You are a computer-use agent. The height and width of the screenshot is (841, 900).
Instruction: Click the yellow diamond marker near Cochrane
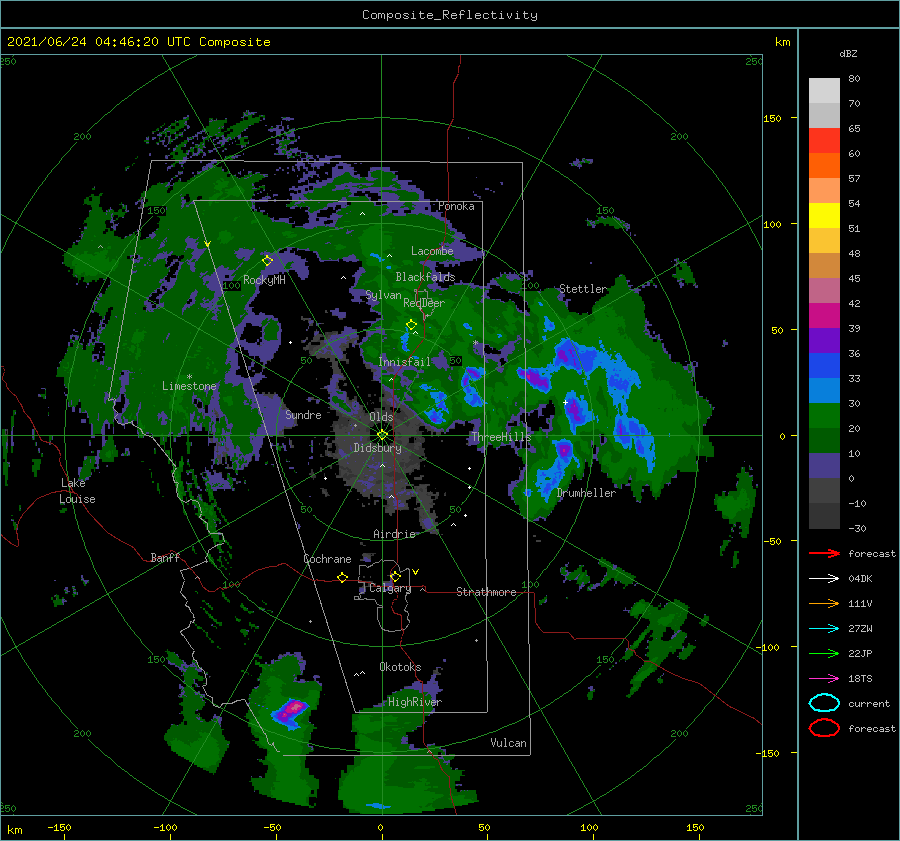[x=343, y=577]
